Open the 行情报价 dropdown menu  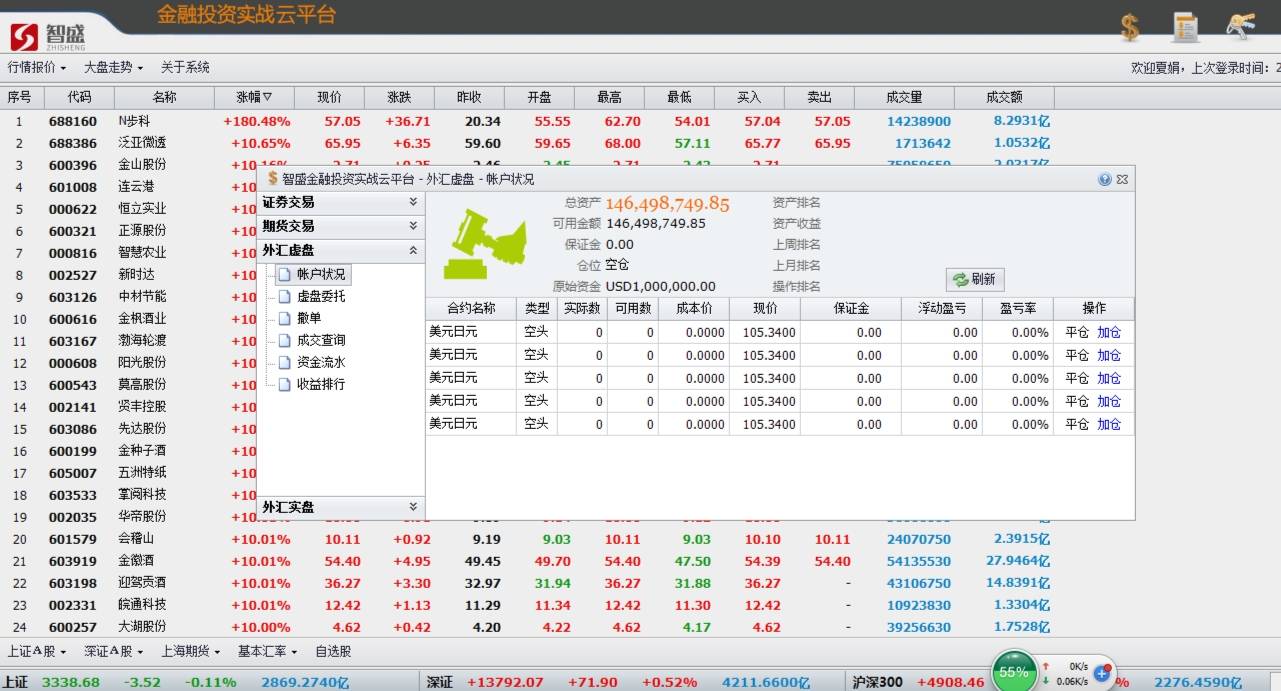coord(37,67)
